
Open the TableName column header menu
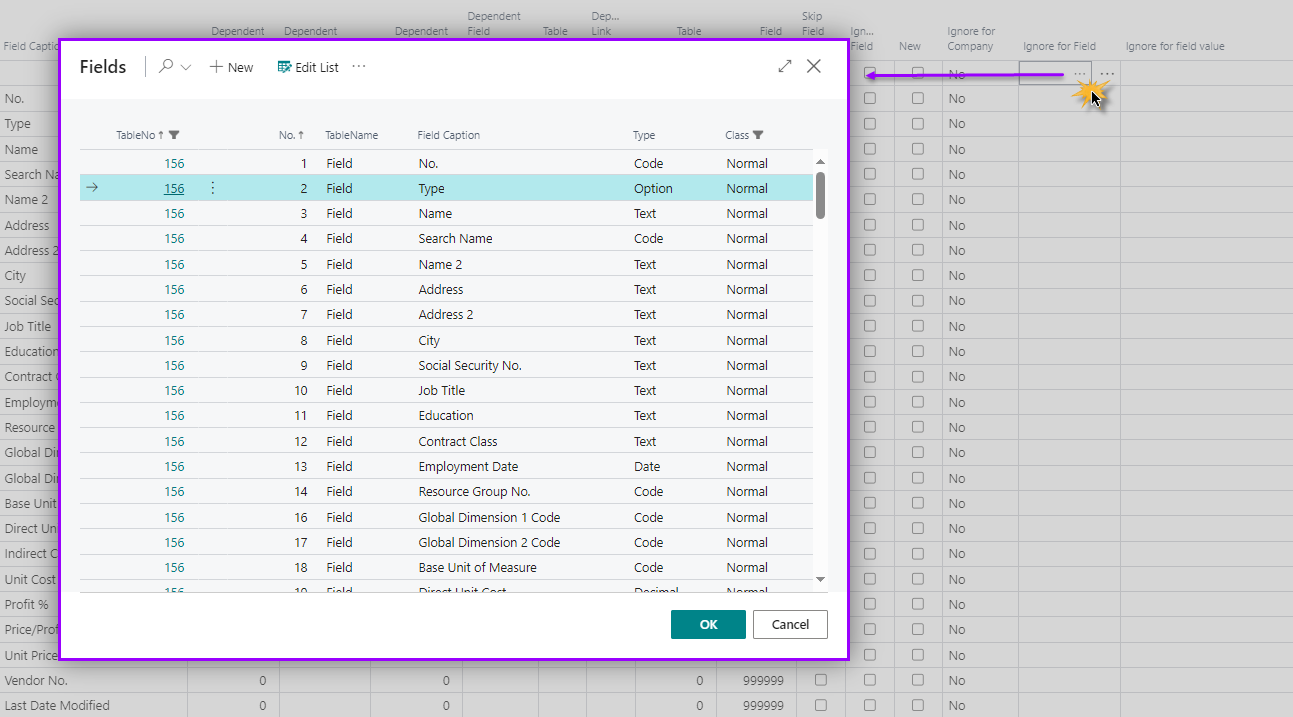(x=352, y=135)
